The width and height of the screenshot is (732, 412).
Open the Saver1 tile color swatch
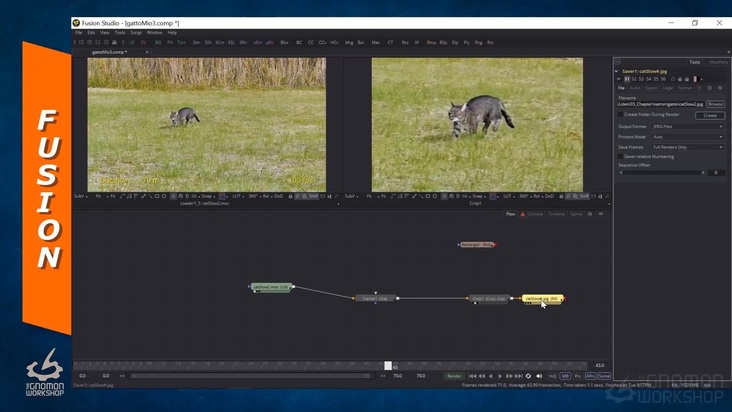pyautogui.click(x=695, y=79)
